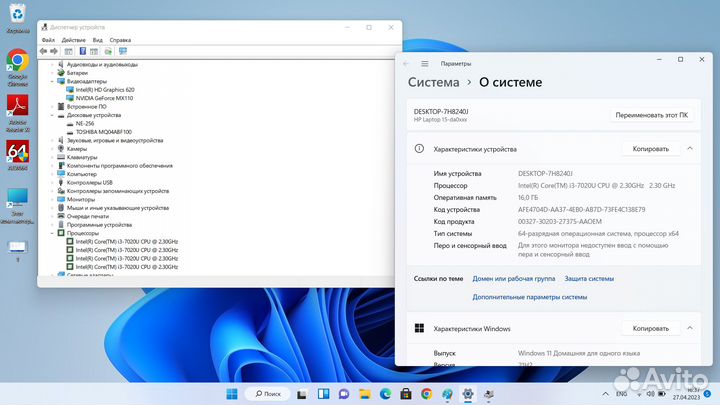
Task: Click the Forward arrow in Device Manager toolbar
Action: (x=54, y=51)
